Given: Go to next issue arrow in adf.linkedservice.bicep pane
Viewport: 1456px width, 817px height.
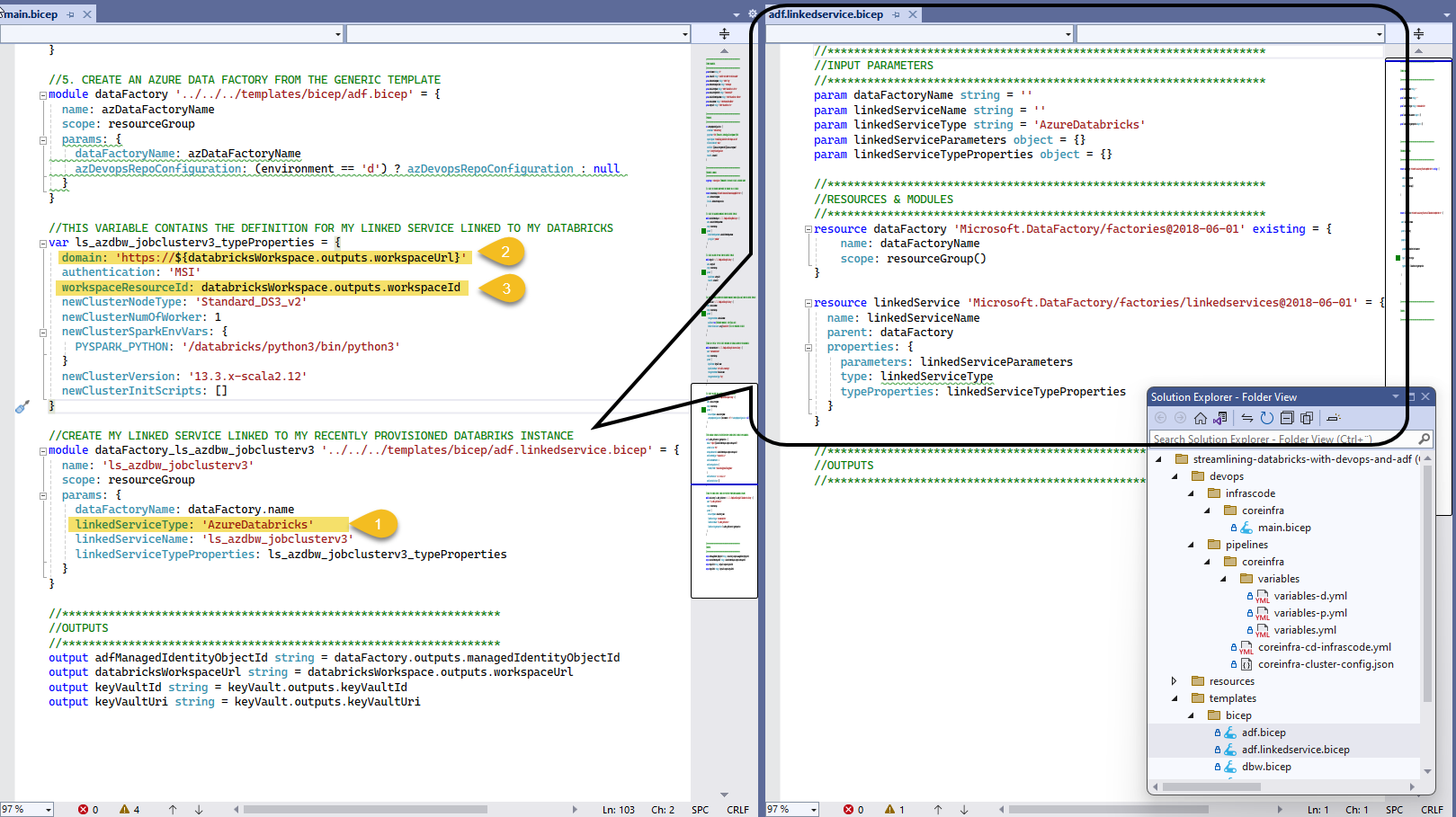Looking at the screenshot, I should click(964, 810).
